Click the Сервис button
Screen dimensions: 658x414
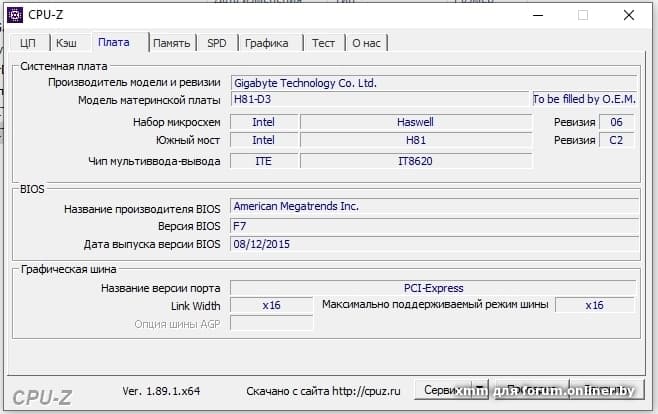(x=443, y=390)
